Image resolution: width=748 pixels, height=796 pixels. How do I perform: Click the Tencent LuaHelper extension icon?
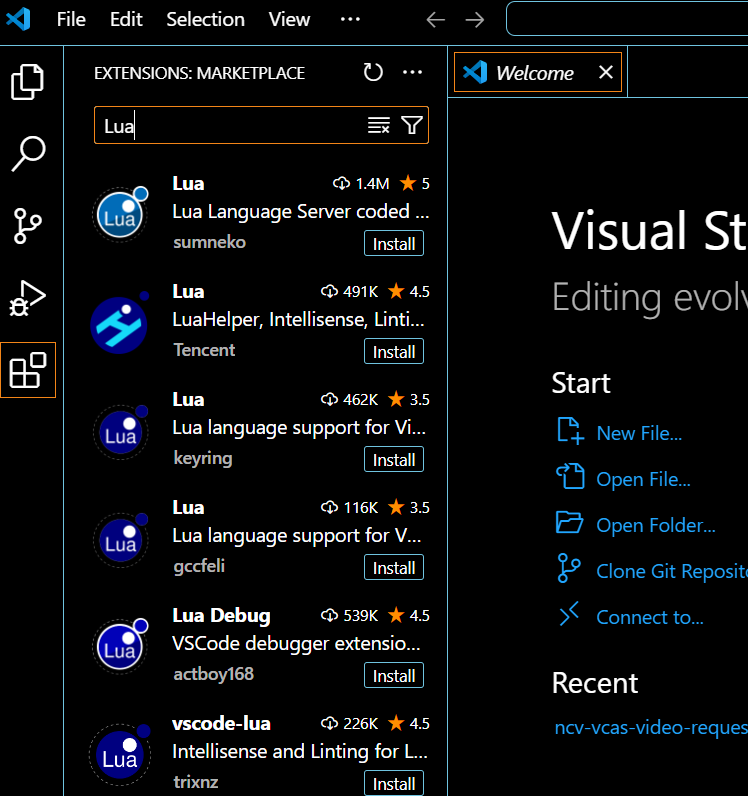coord(119,324)
